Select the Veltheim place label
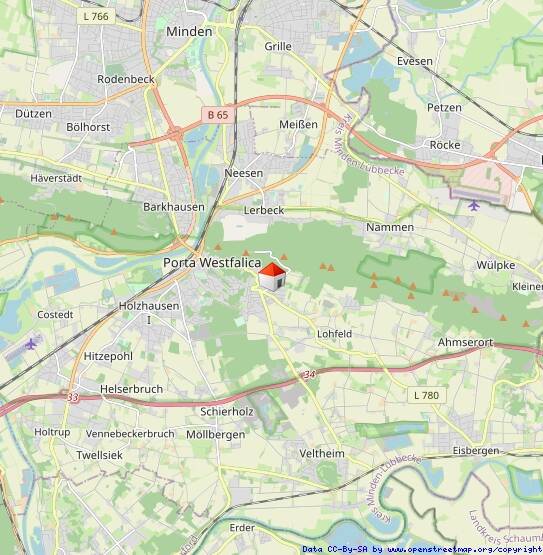This screenshot has width=543, height=555. pyautogui.click(x=322, y=453)
